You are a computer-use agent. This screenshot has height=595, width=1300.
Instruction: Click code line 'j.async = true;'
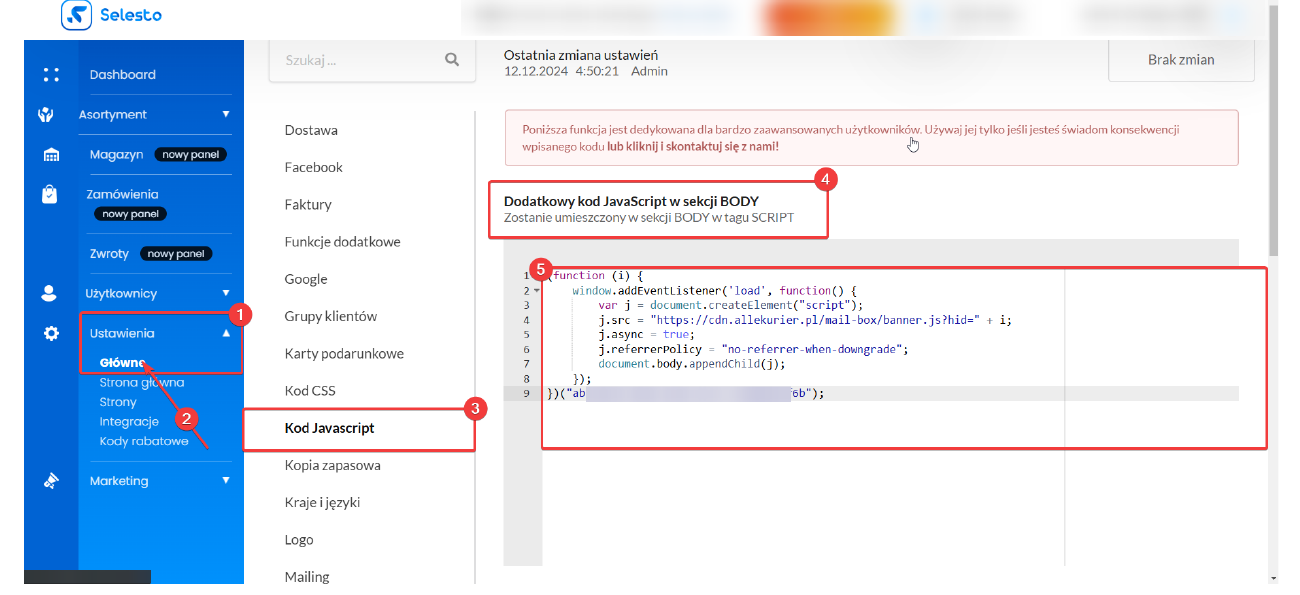click(646, 335)
